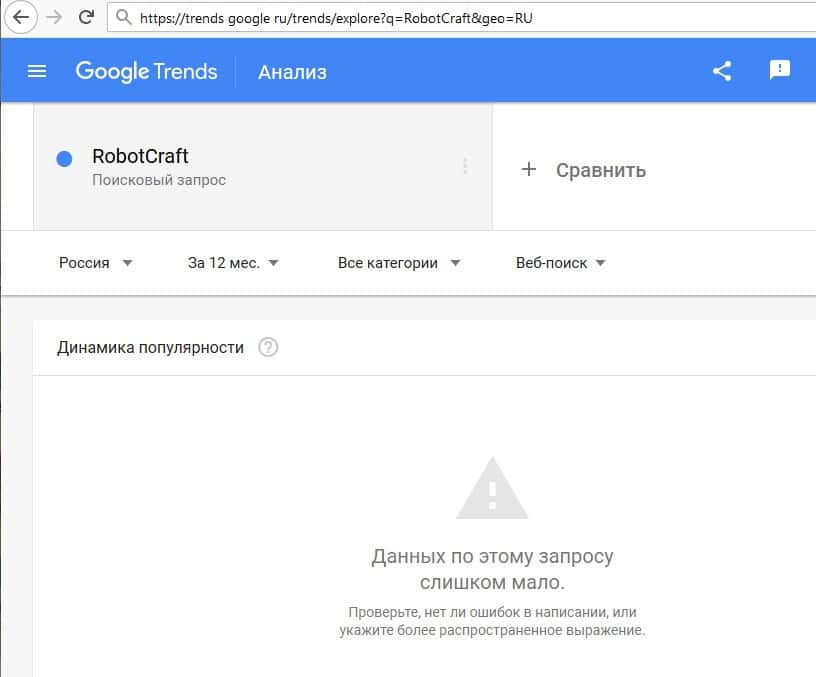Open the Веб-поиск search type dropdown

561,263
